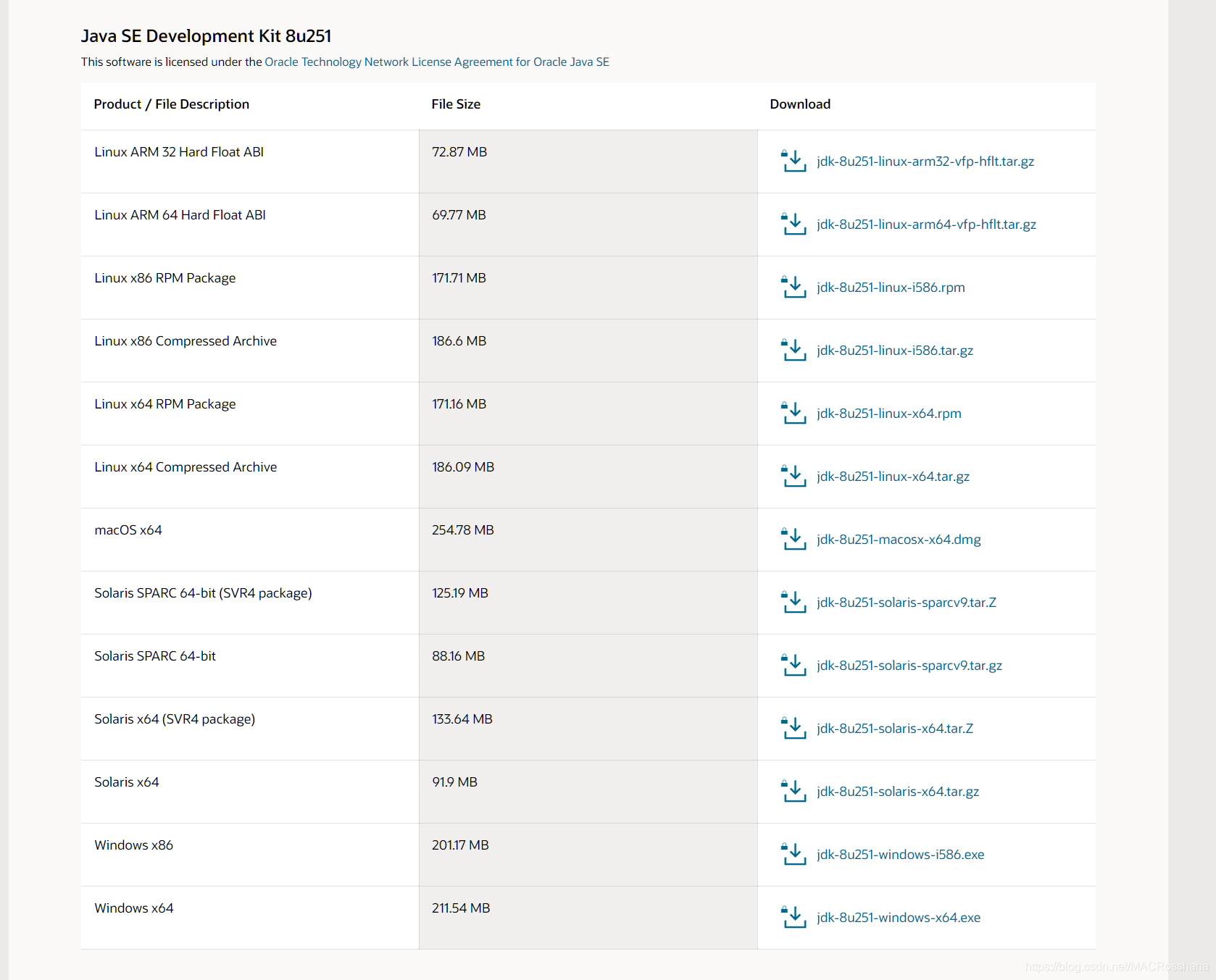Select the Linux x86 Compressed Archive text
Viewport: 1216px width, 980px height.
click(x=186, y=341)
